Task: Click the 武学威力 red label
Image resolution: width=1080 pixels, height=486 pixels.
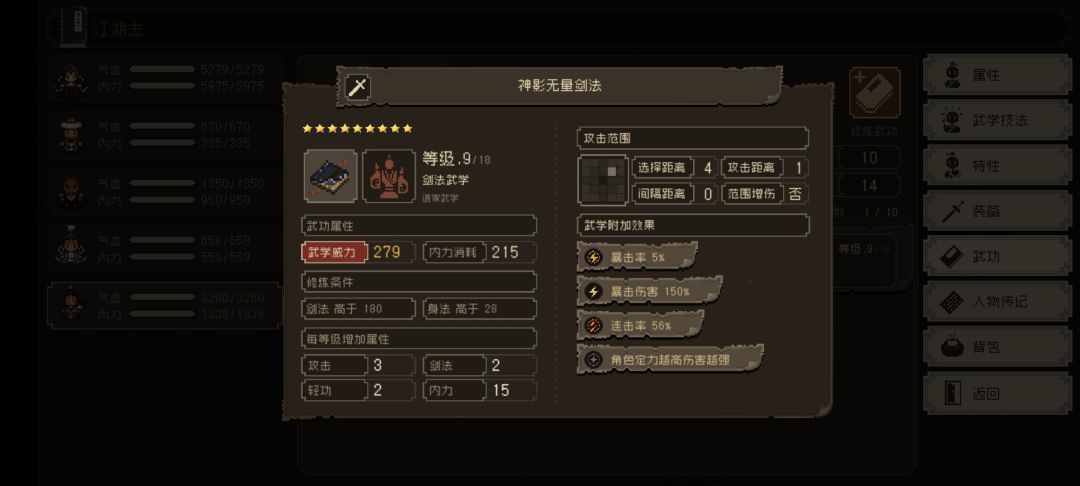Action: click(x=333, y=252)
